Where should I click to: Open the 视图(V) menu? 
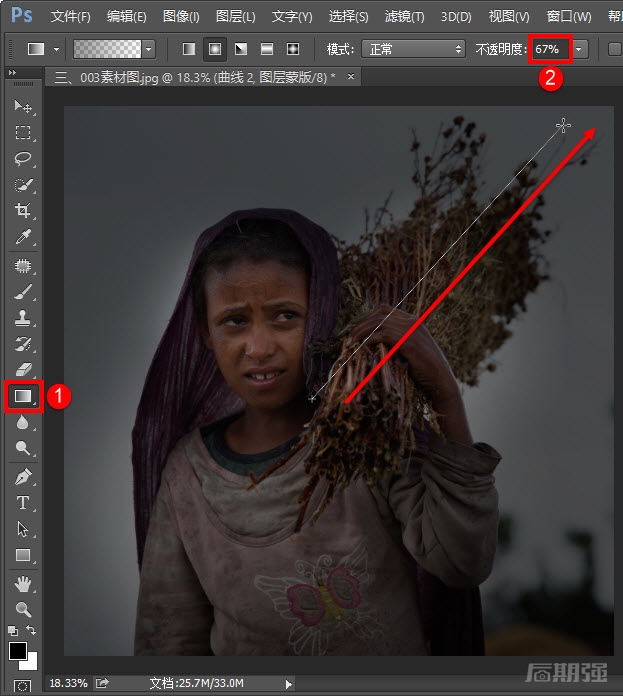pyautogui.click(x=509, y=17)
